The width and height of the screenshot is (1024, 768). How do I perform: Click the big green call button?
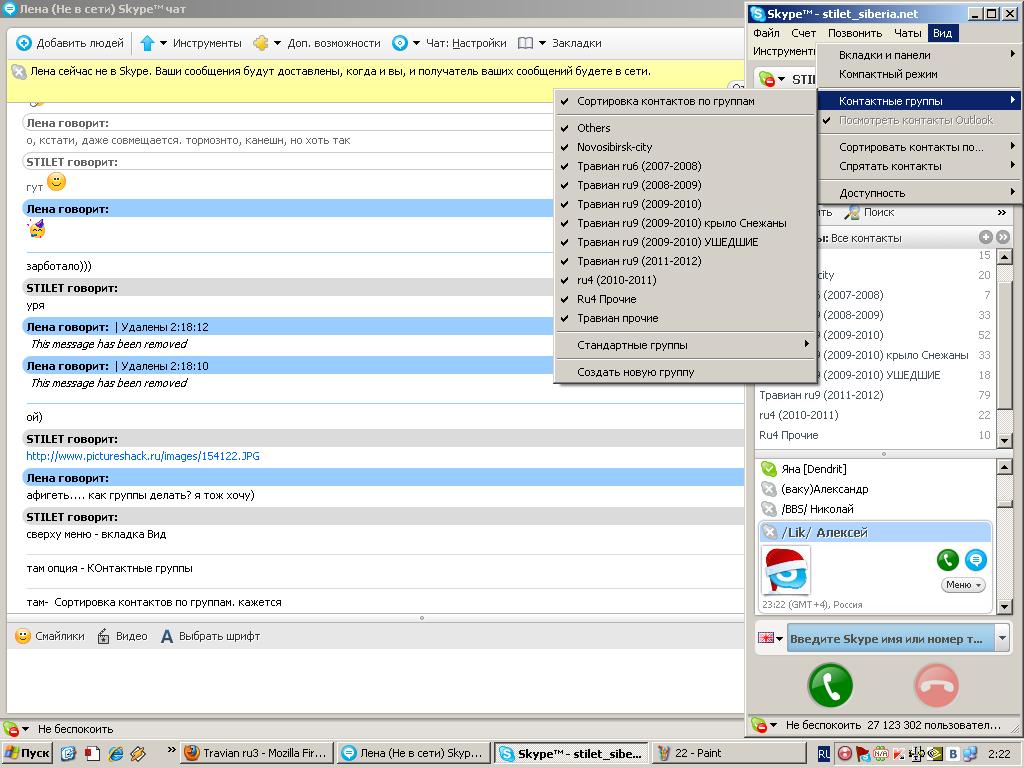tap(830, 686)
